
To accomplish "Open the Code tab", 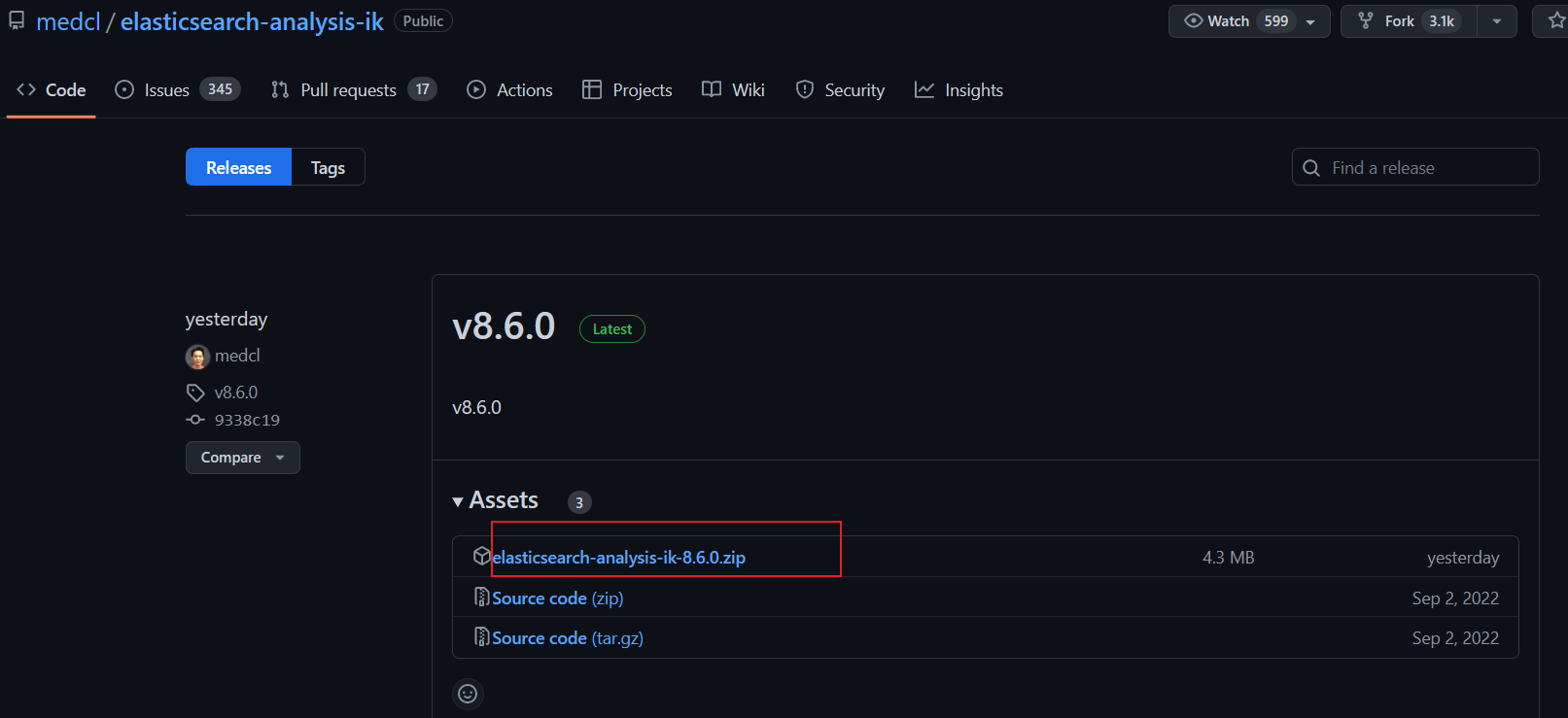I will tap(52, 90).
